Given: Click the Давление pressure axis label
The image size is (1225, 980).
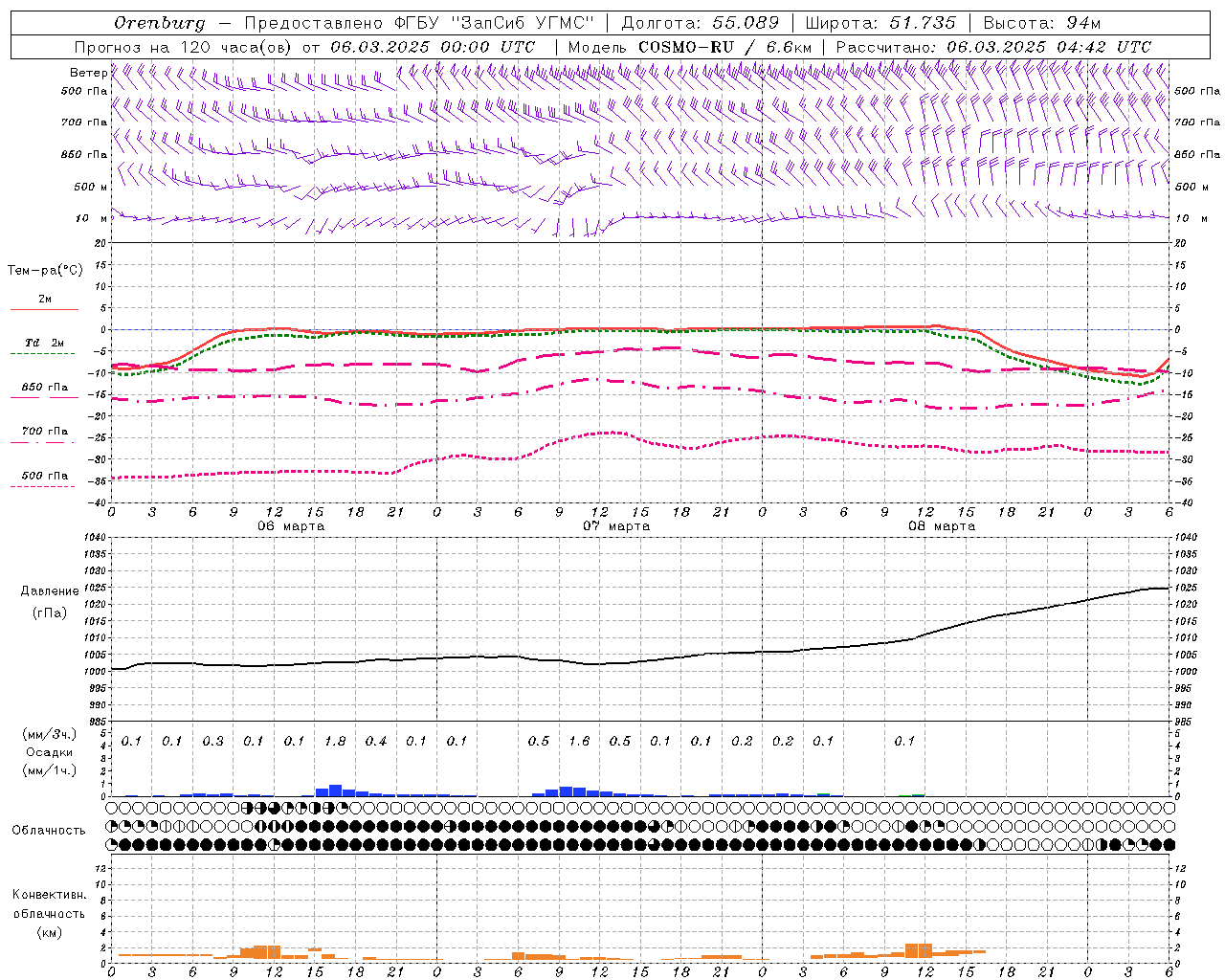Looking at the screenshot, I should 50,591.
